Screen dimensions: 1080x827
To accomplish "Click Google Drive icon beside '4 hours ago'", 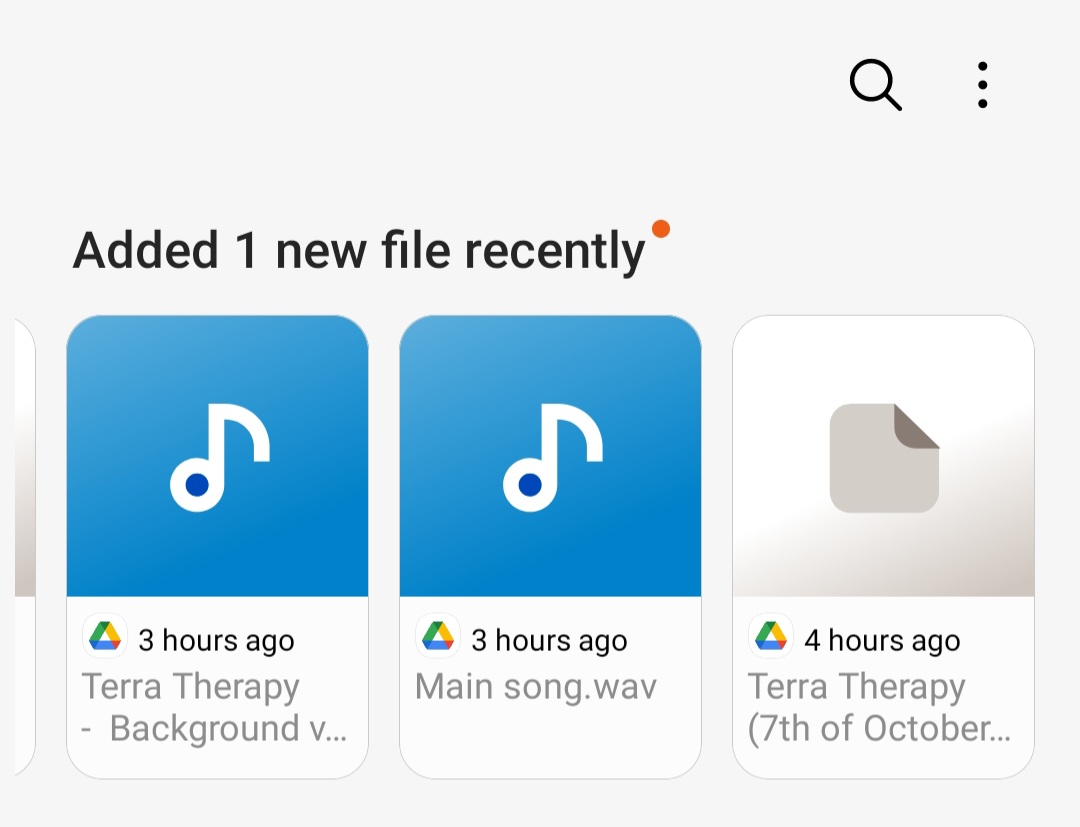I will coord(771,637).
